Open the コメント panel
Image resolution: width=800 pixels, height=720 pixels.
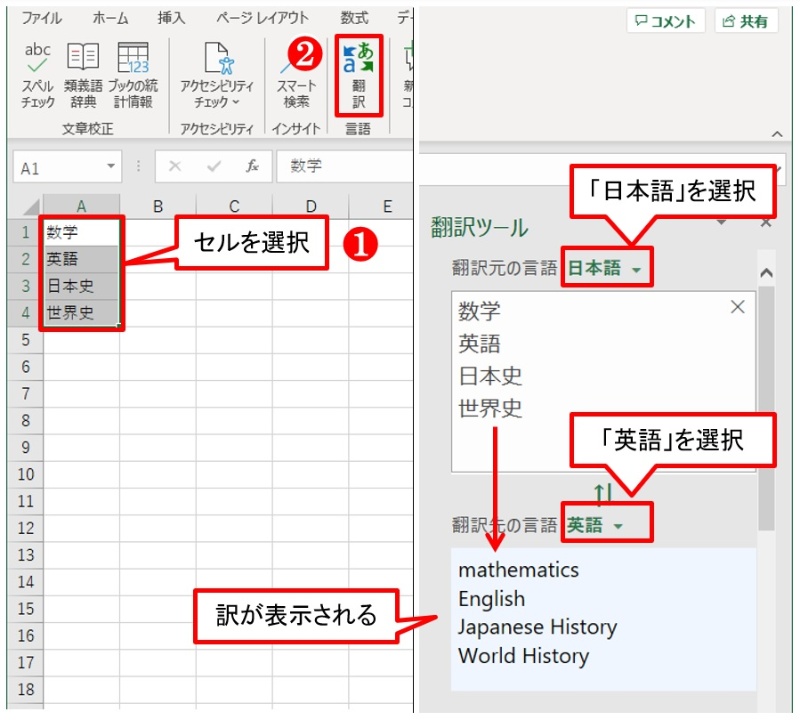[666, 19]
